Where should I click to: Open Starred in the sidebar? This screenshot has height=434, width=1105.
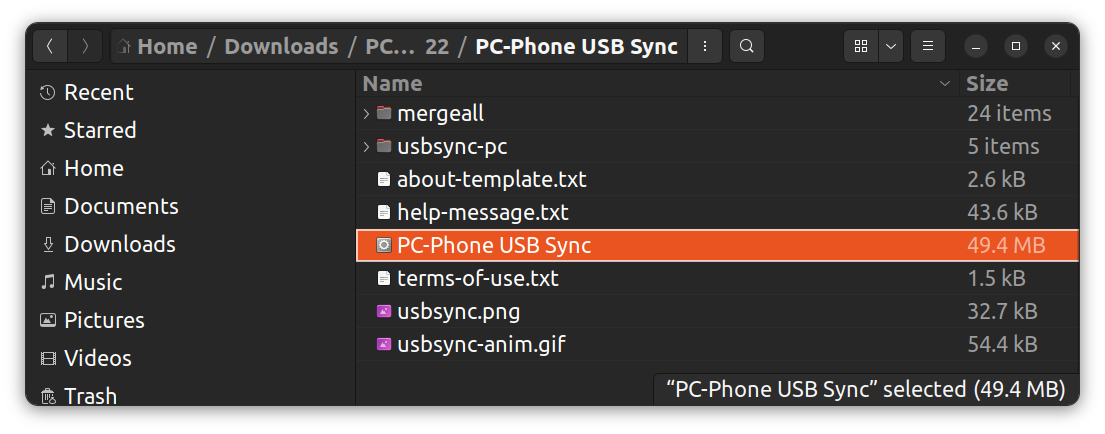coord(99,130)
